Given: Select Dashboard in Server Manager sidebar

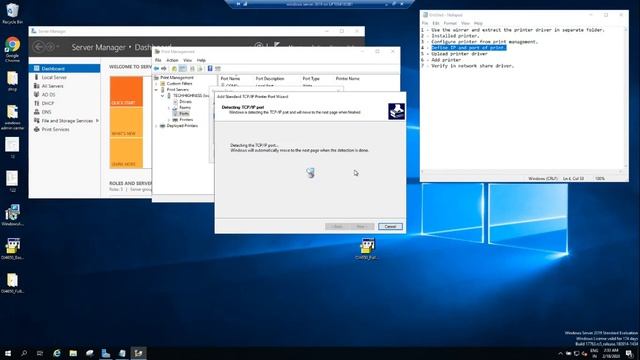Looking at the screenshot, I should pos(64,69).
